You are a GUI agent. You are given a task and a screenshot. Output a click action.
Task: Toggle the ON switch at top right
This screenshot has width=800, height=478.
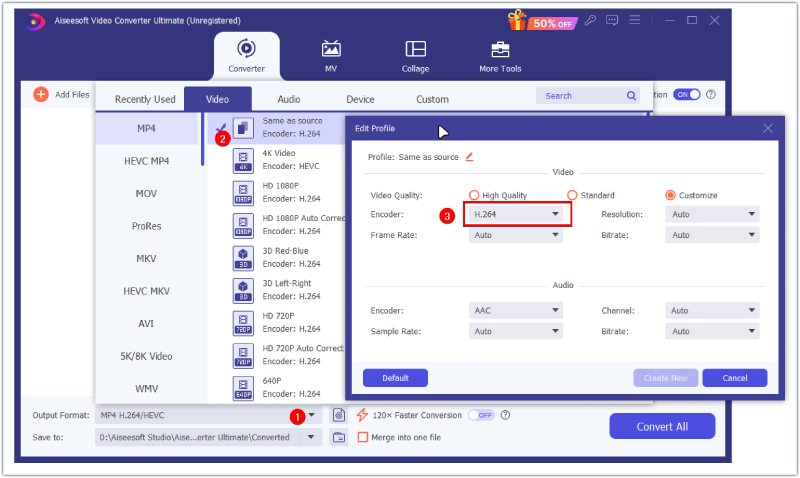click(x=686, y=94)
